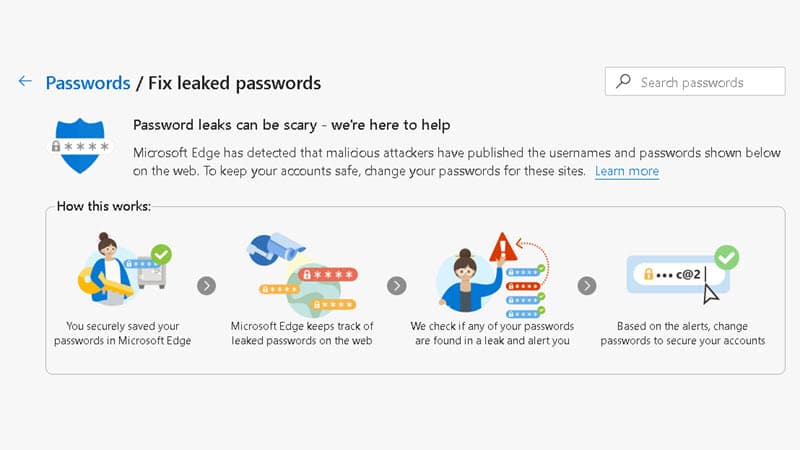Click 'We check if any' caption text
This screenshot has height=450, width=800.
point(492,333)
